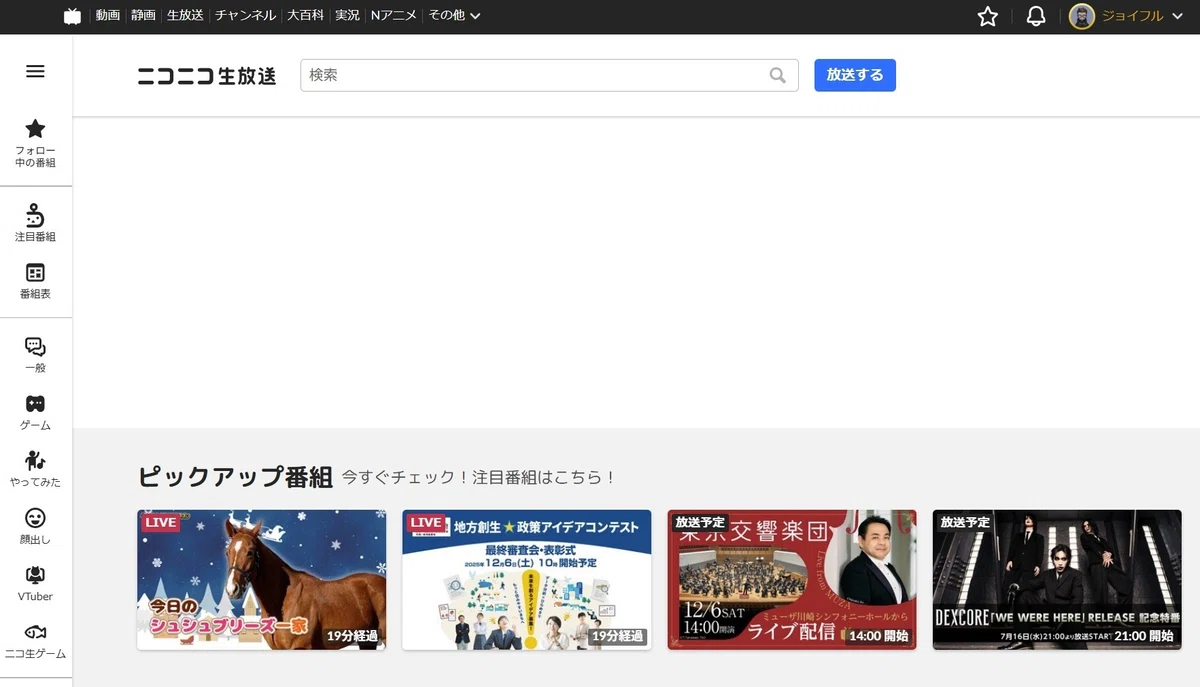Viewport: 1200px width, 687px height.
Task: Click the user avatar icon
Action: click(x=1082, y=16)
